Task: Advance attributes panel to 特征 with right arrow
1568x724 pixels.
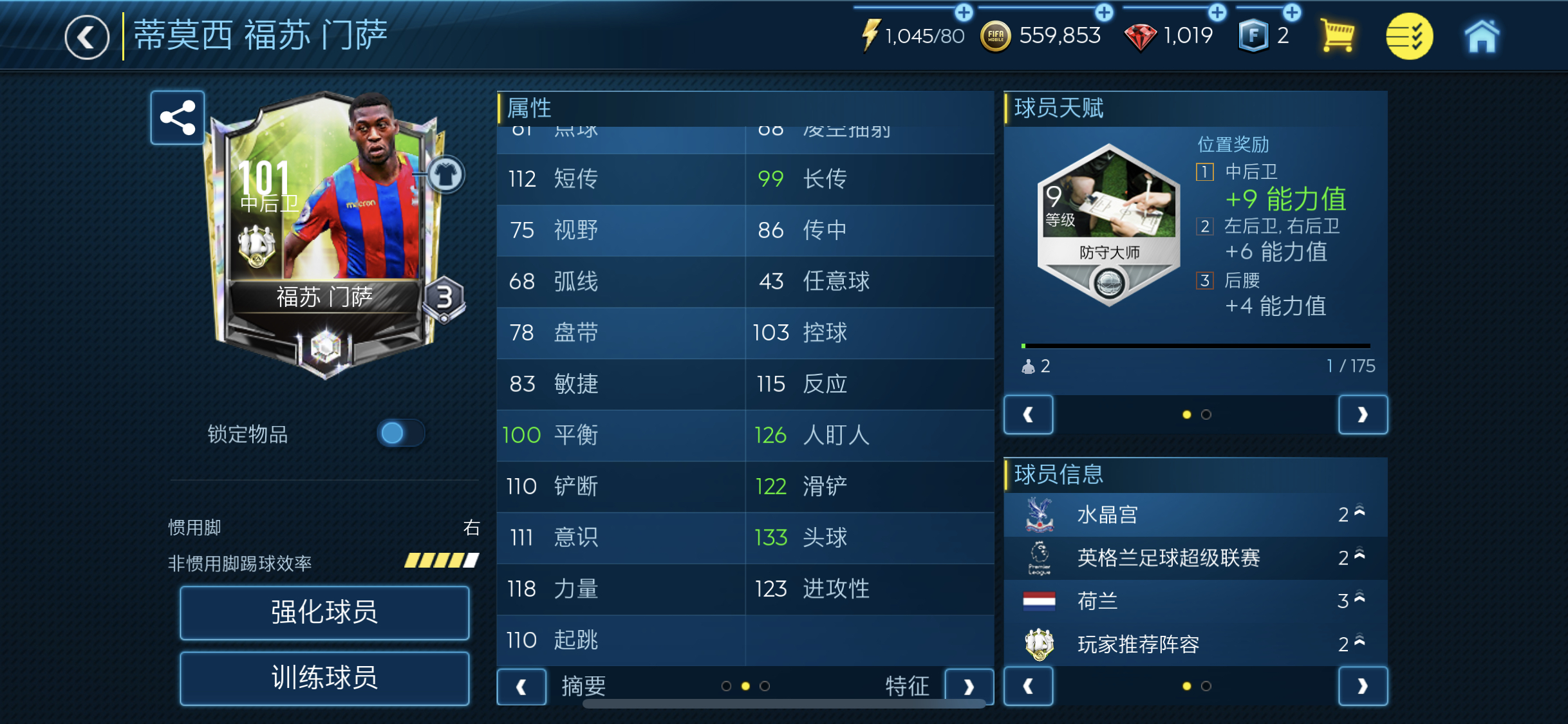Action: [x=969, y=687]
